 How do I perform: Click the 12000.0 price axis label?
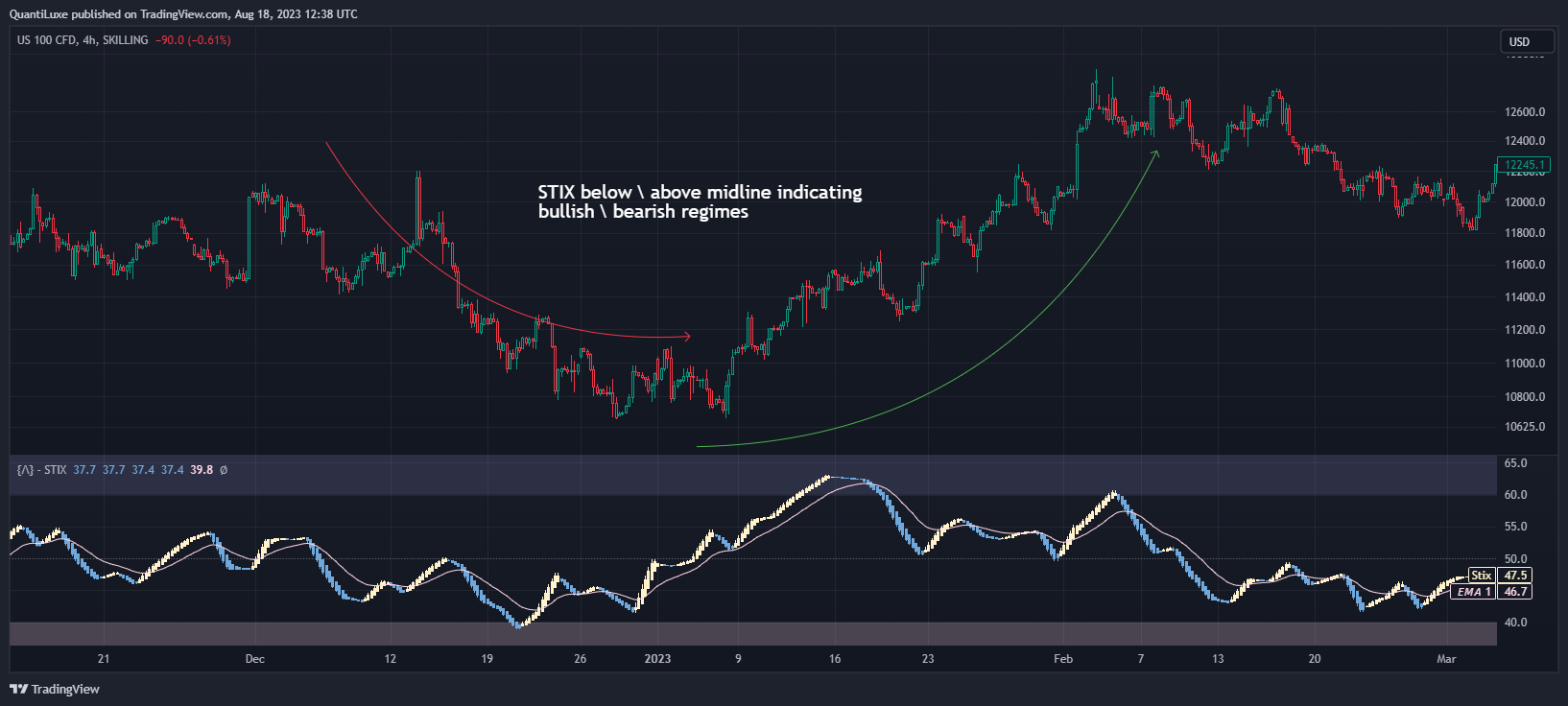point(1525,202)
